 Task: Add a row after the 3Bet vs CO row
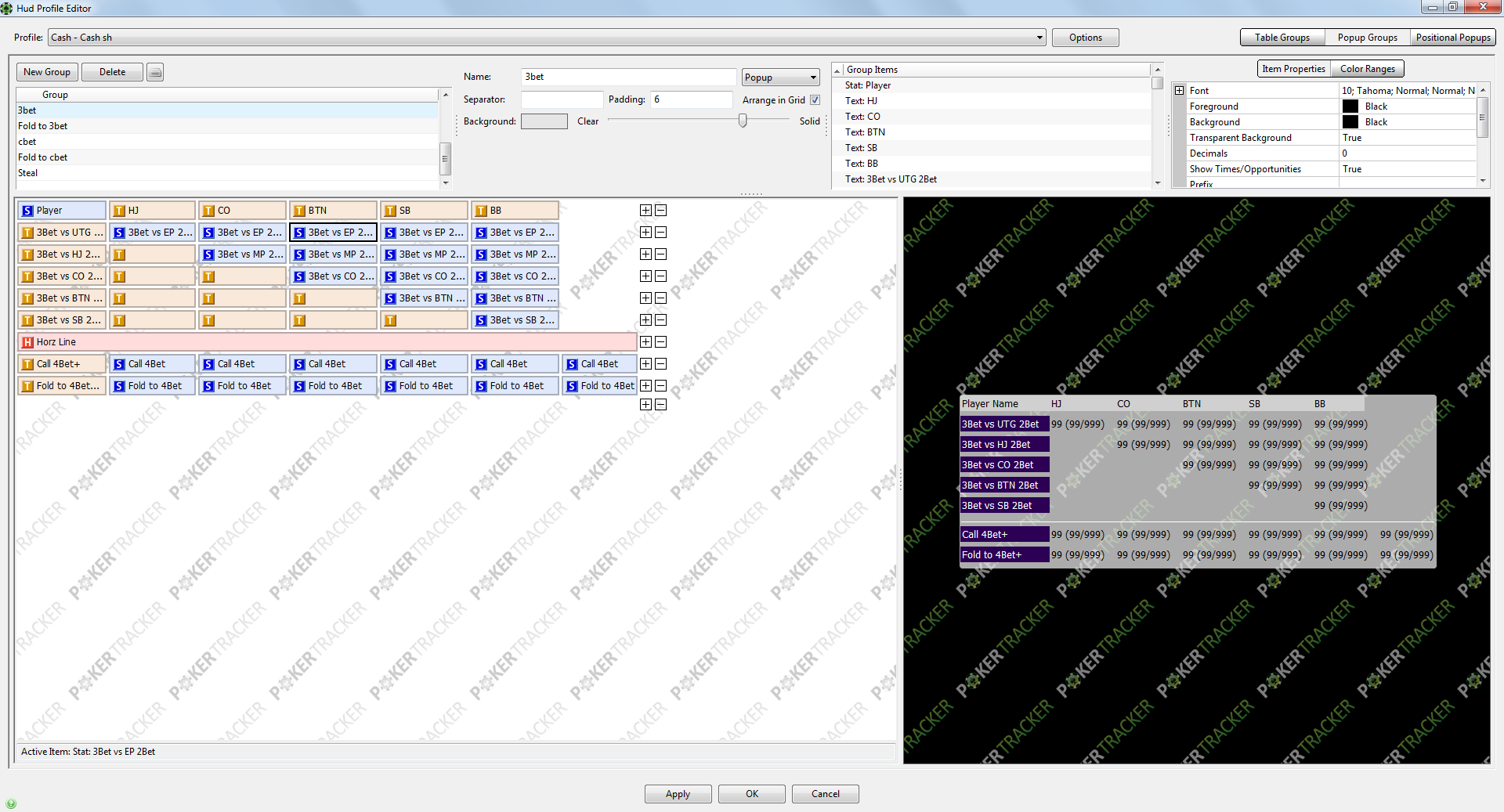coord(645,276)
